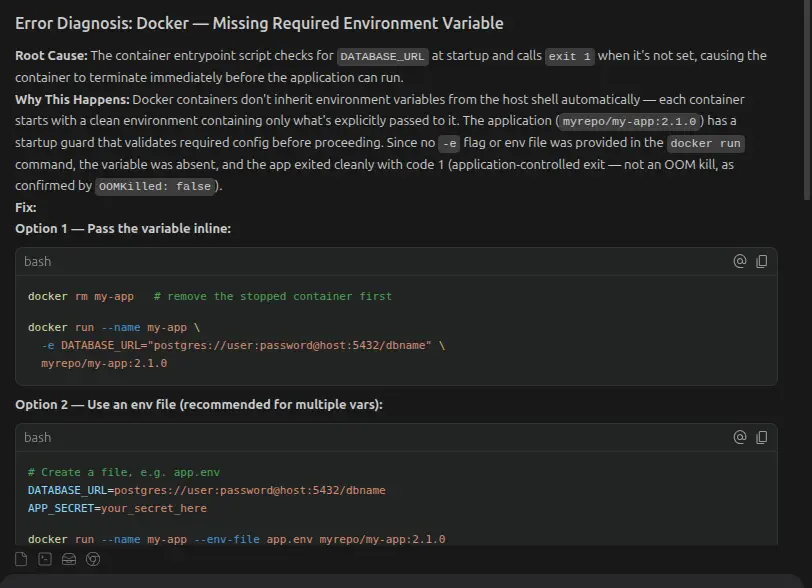This screenshot has width=812, height=588.
Task: Click the bash label of the second code block
Action: pyautogui.click(x=38, y=438)
